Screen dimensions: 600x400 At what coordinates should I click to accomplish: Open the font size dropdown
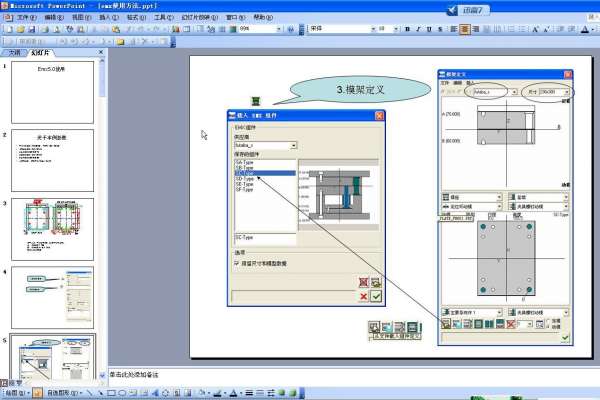point(396,29)
